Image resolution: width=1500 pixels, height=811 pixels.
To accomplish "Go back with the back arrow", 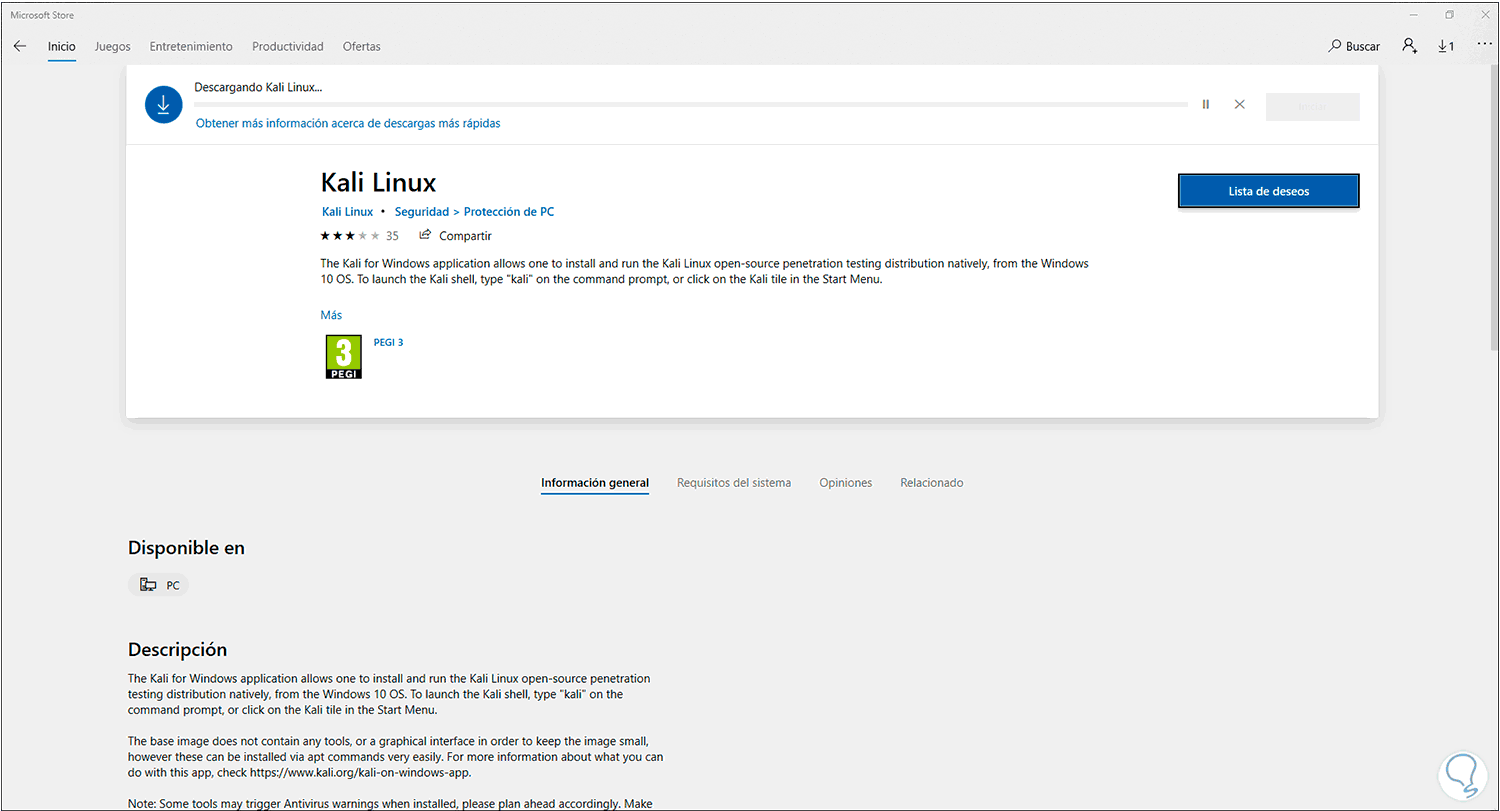I will point(20,46).
